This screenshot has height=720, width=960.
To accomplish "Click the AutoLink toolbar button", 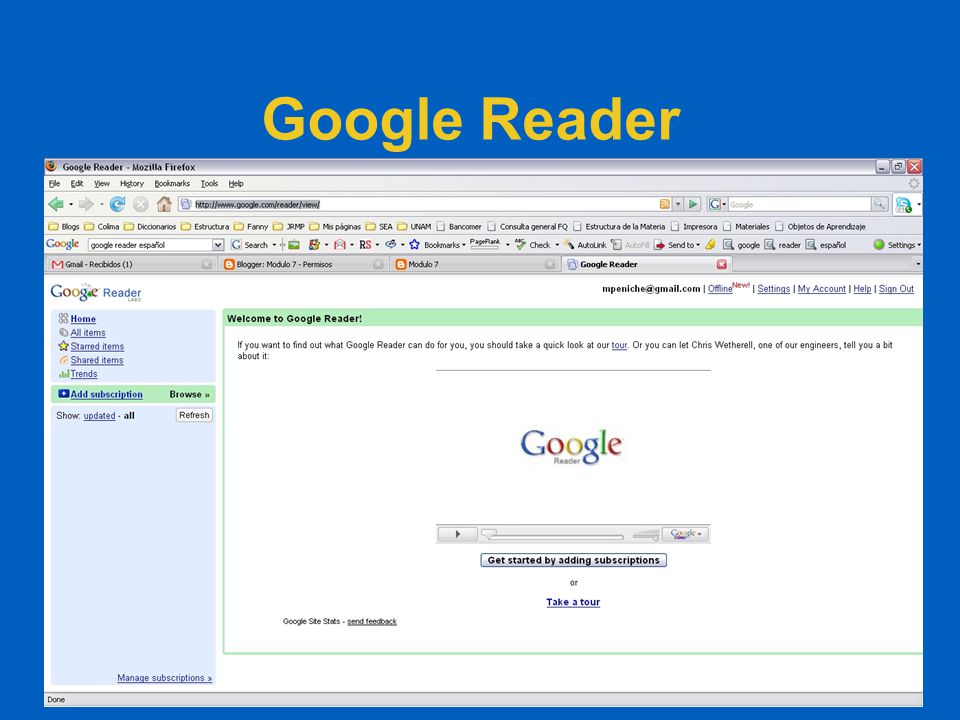I will tap(585, 245).
